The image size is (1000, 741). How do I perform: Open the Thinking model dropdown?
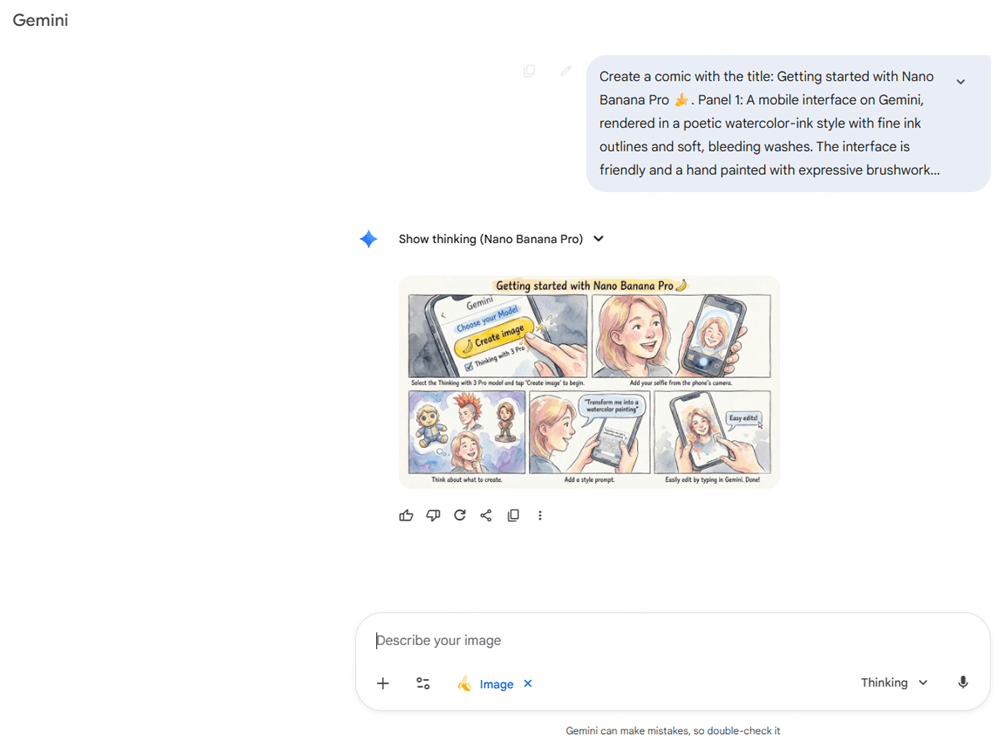894,683
